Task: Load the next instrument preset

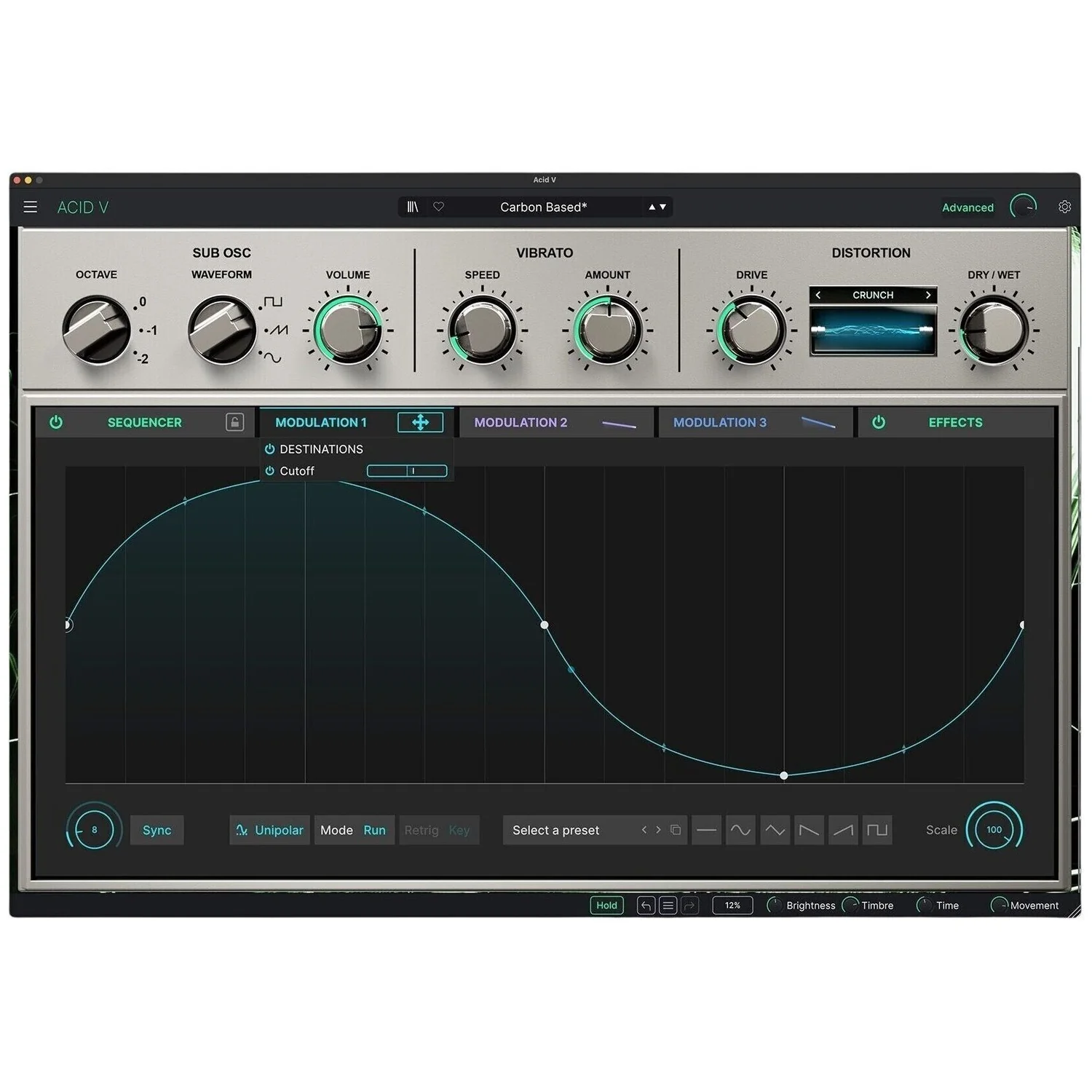Action: point(662,207)
